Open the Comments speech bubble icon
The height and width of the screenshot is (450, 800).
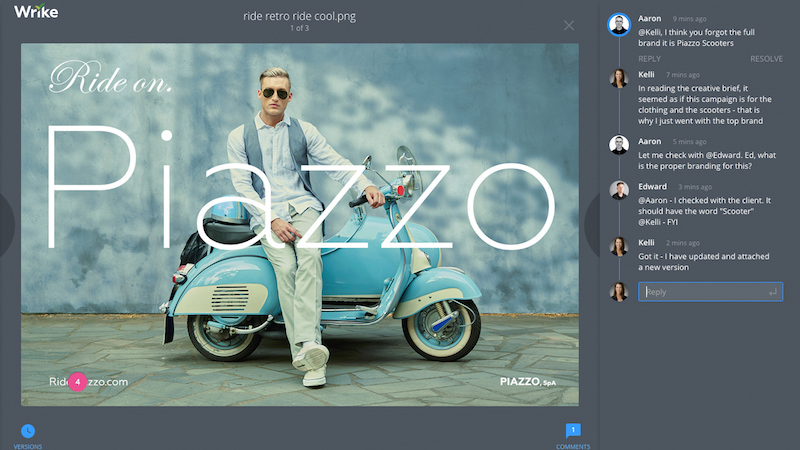(573, 431)
